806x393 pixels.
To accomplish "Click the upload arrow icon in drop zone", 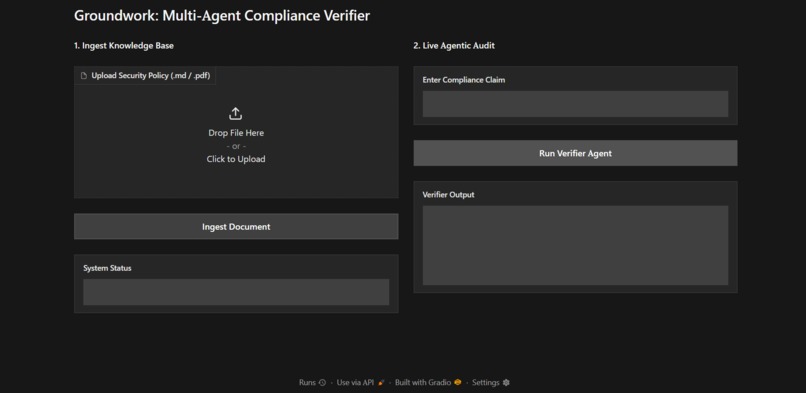I will click(x=235, y=114).
